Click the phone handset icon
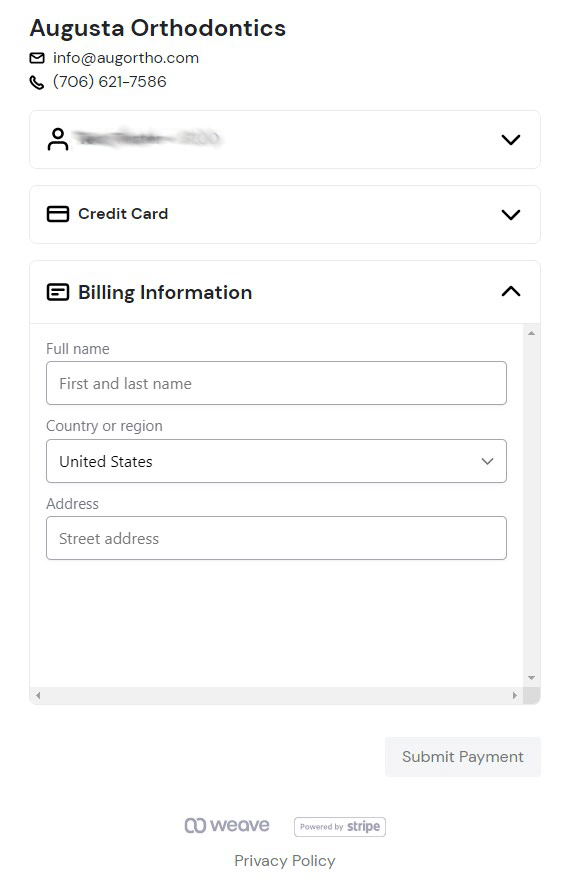 click(37, 82)
